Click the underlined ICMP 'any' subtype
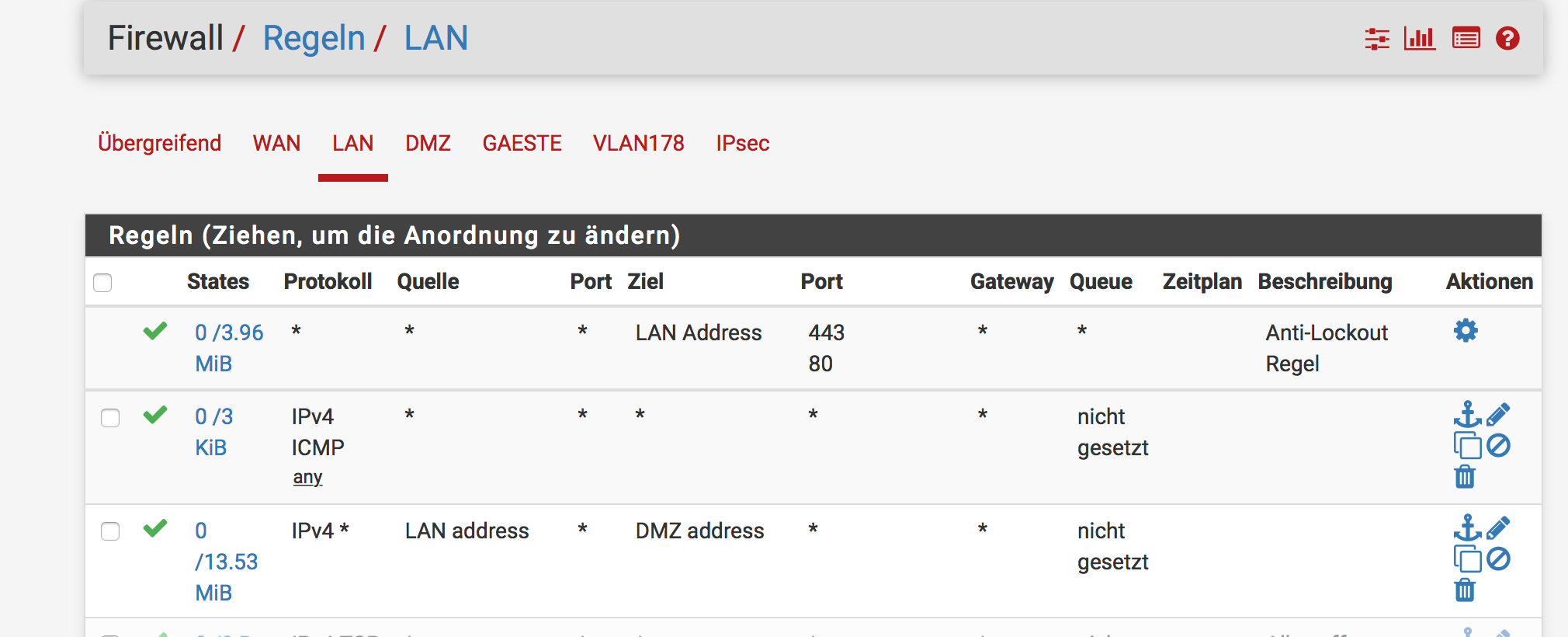This screenshot has width=1568, height=637. pyautogui.click(x=307, y=478)
